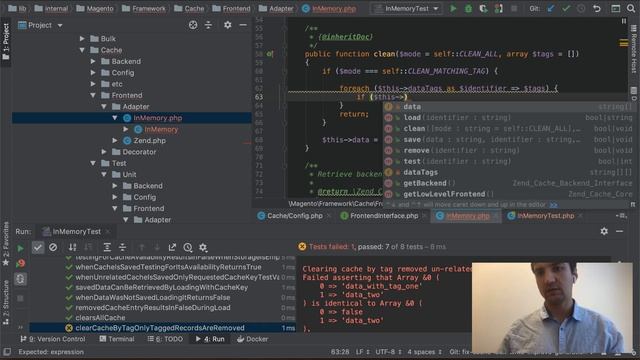Start debugging with the bug icon

point(468,8)
